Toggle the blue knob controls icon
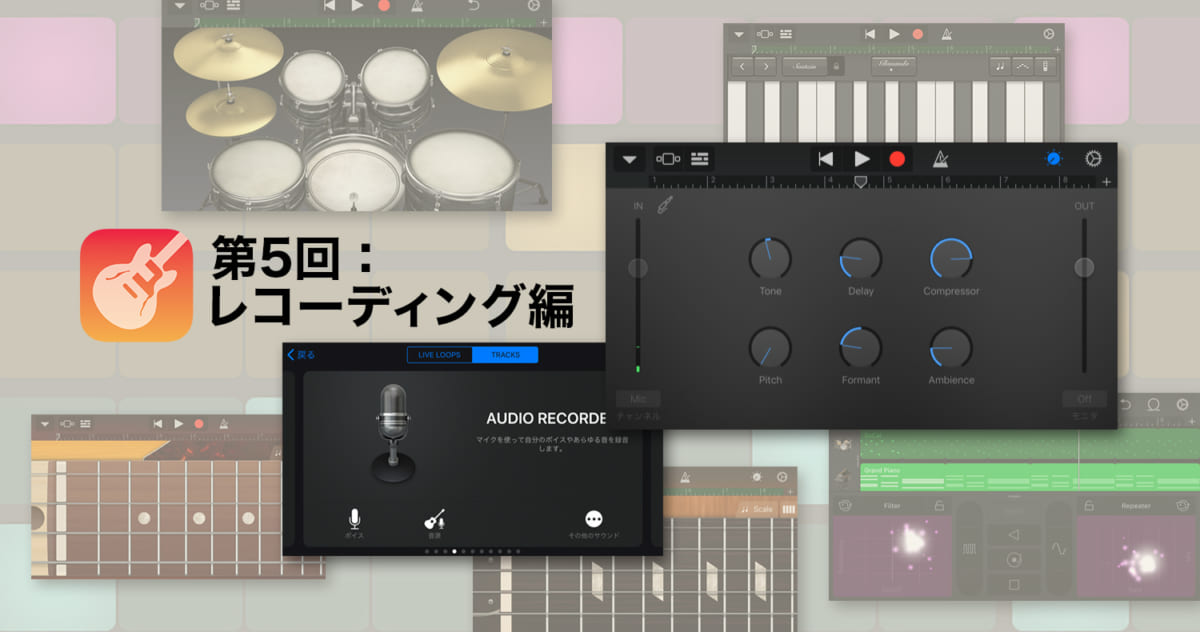The height and width of the screenshot is (632, 1200). click(x=1054, y=159)
